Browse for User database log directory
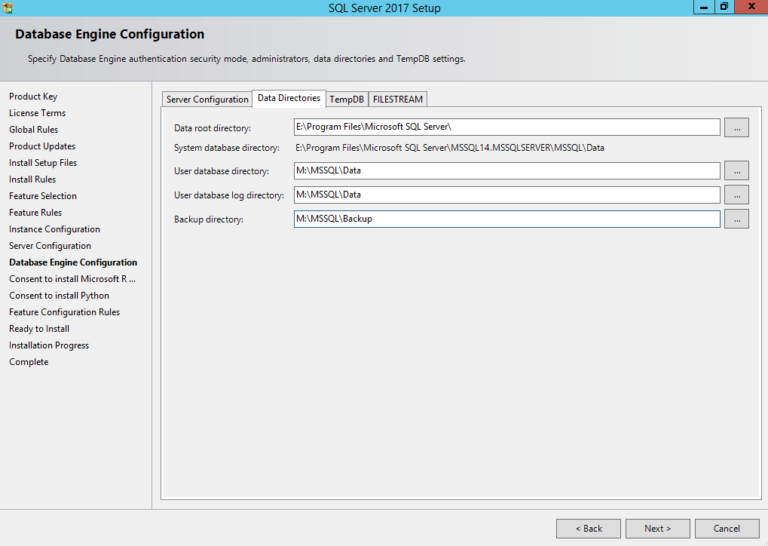 [x=737, y=195]
